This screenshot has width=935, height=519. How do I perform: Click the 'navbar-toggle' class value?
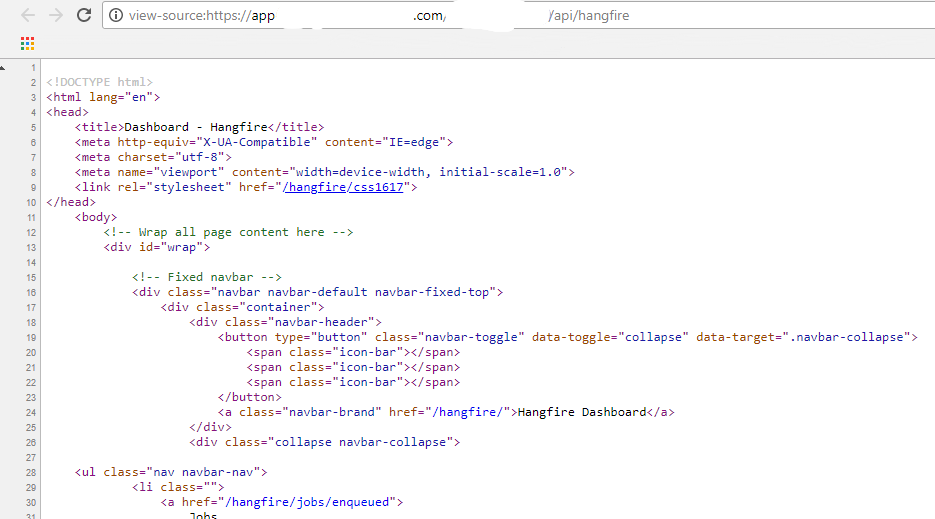pyautogui.click(x=471, y=337)
